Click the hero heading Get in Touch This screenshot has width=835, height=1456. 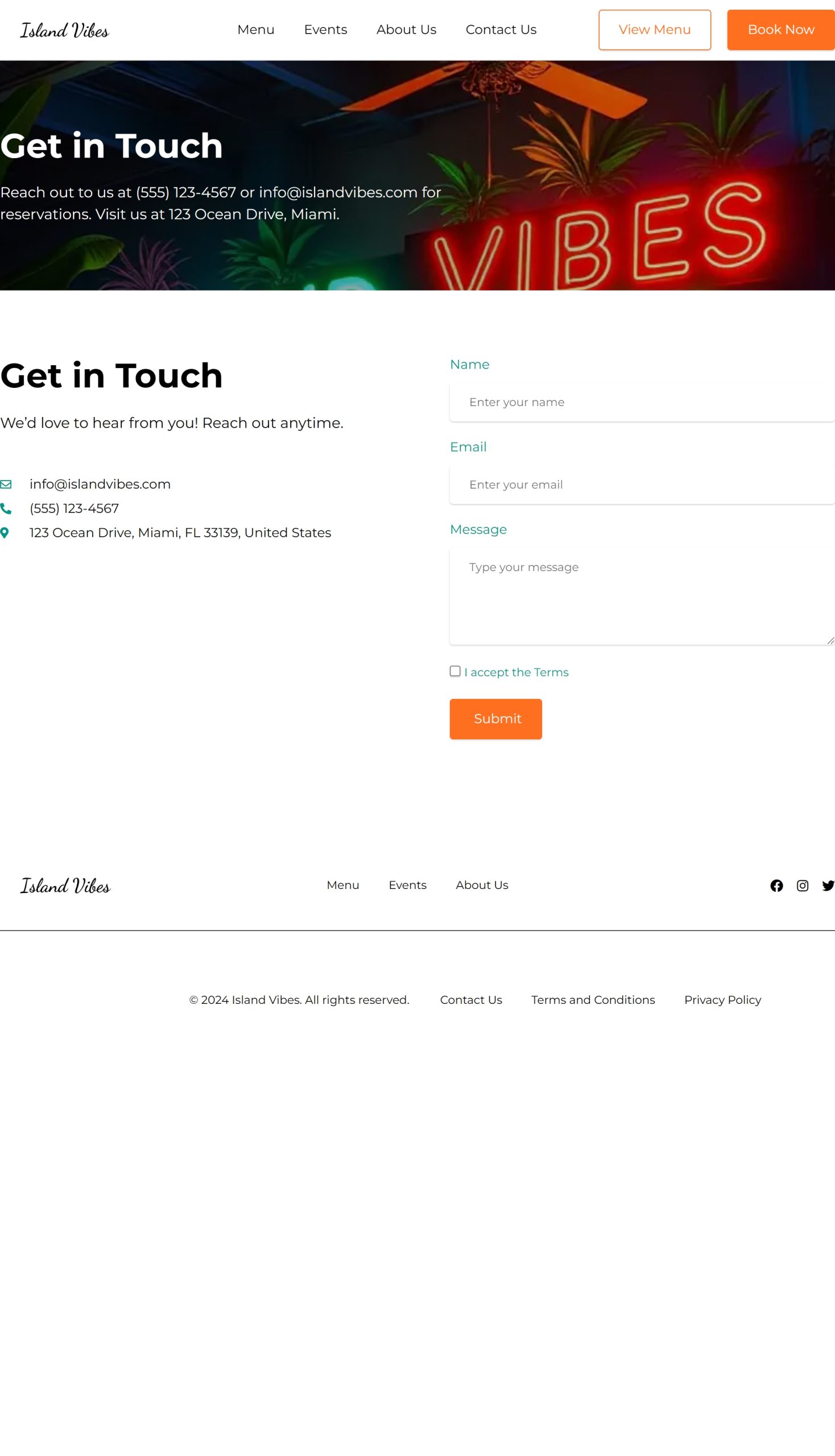[x=111, y=146]
